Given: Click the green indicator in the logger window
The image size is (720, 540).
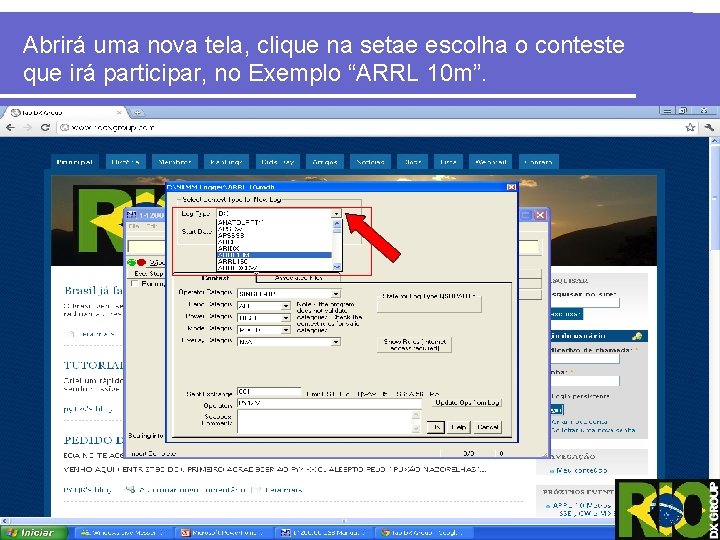Looking at the screenshot, I should 132,262.
